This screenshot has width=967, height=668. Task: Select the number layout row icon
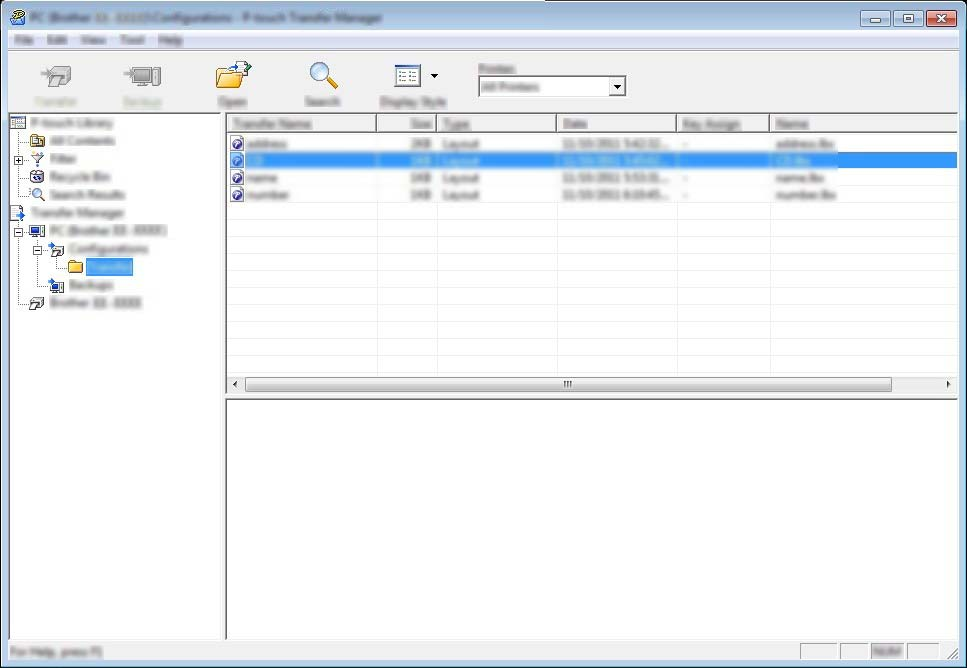(x=237, y=195)
